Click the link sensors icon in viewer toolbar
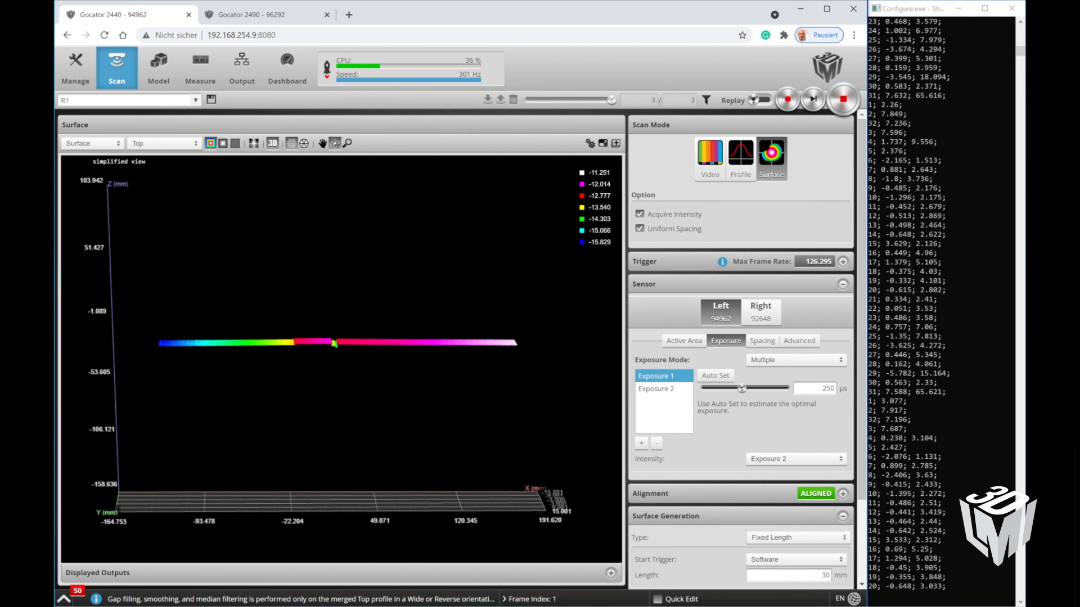Screen dimensions: 1080x607 click(x=590, y=143)
